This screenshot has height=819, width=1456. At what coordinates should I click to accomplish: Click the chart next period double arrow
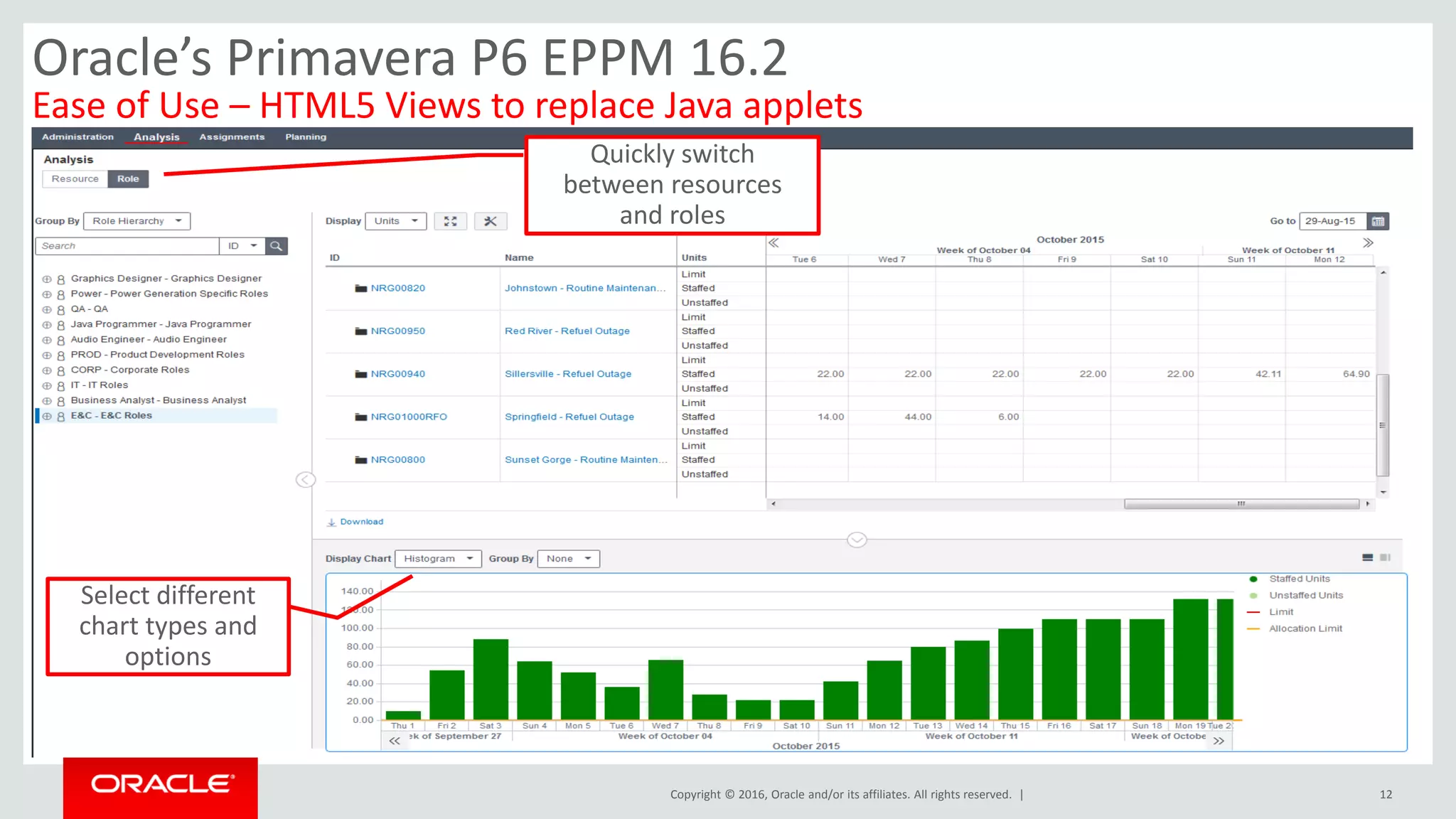(x=1219, y=741)
